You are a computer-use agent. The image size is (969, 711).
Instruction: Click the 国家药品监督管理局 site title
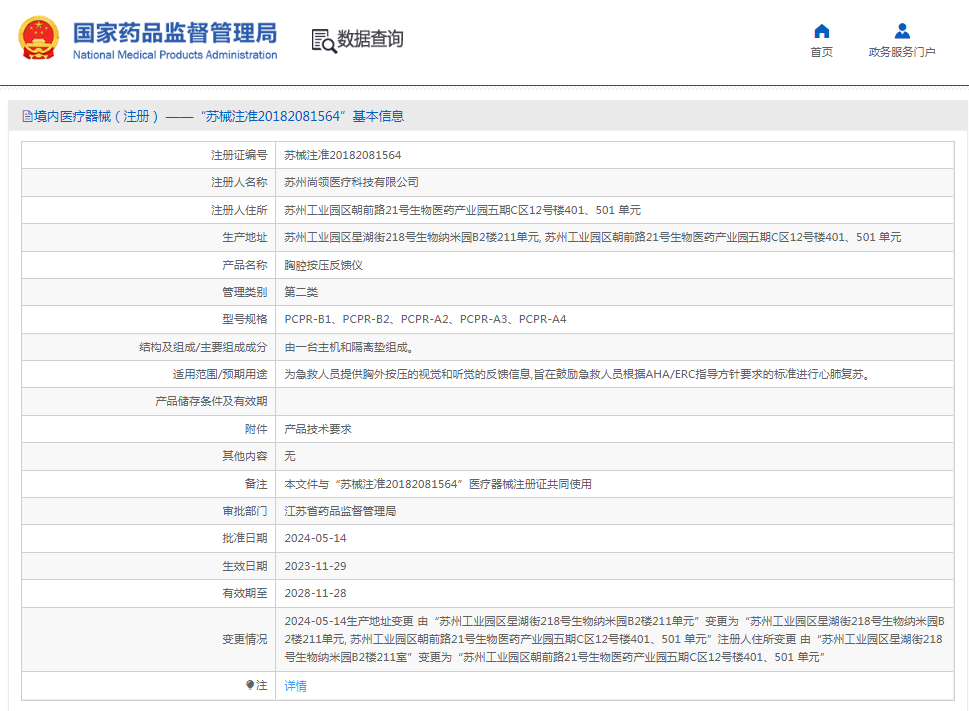click(x=175, y=31)
